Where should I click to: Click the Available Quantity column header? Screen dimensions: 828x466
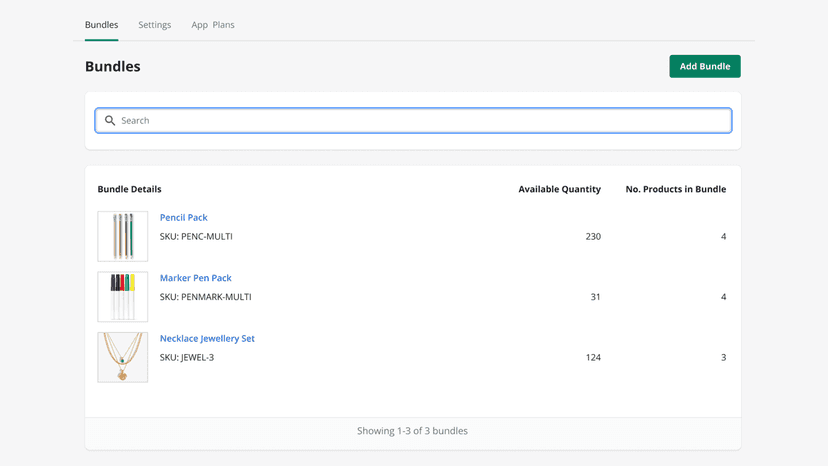point(560,189)
